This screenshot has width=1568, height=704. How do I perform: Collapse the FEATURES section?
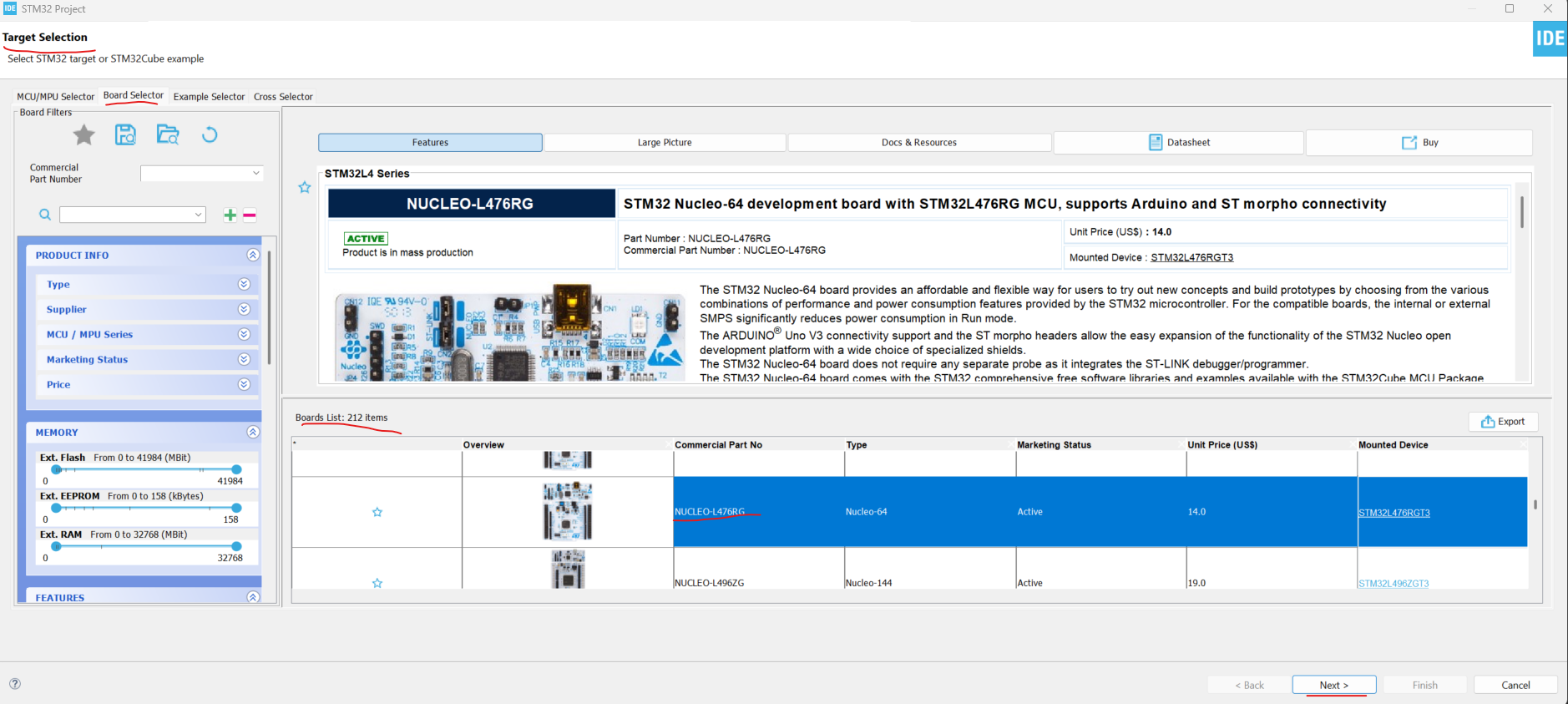(253, 597)
